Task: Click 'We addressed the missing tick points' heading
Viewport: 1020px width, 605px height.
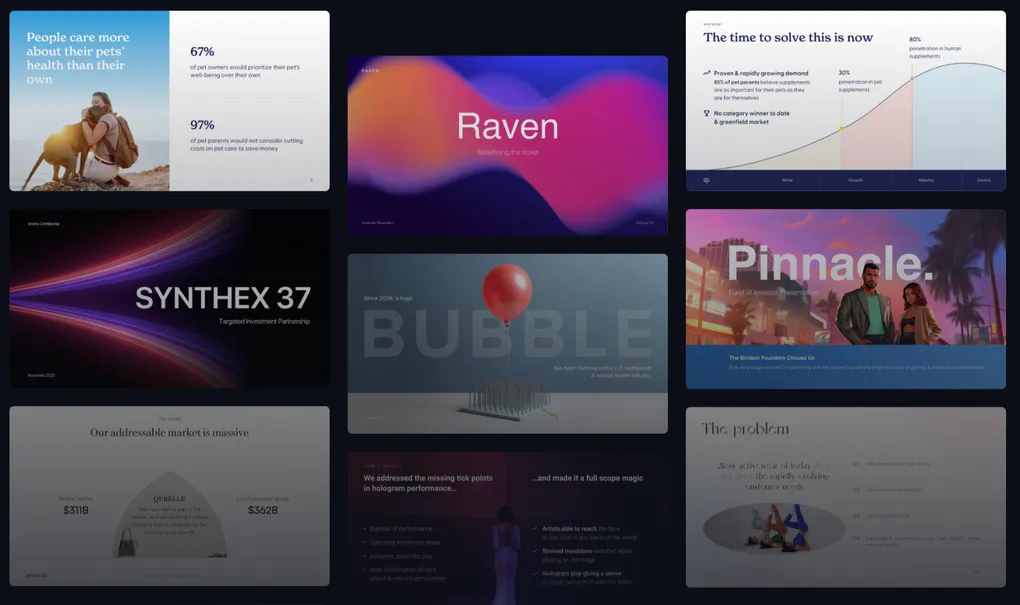Action: [428, 483]
